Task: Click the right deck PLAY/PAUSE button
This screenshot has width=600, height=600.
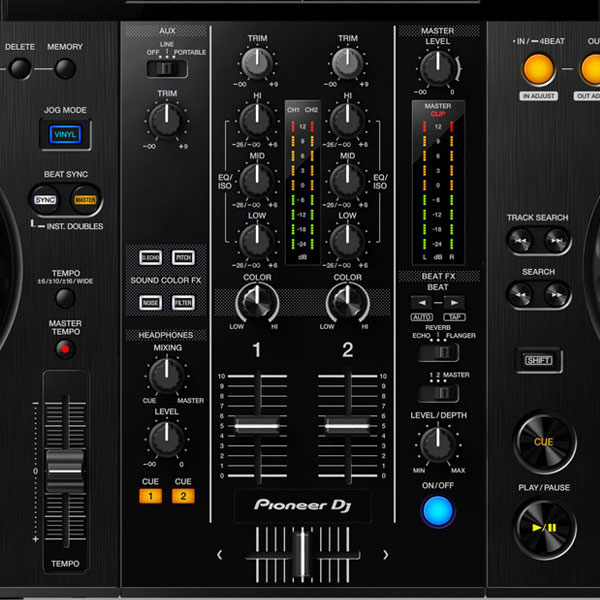Action: pos(544,528)
